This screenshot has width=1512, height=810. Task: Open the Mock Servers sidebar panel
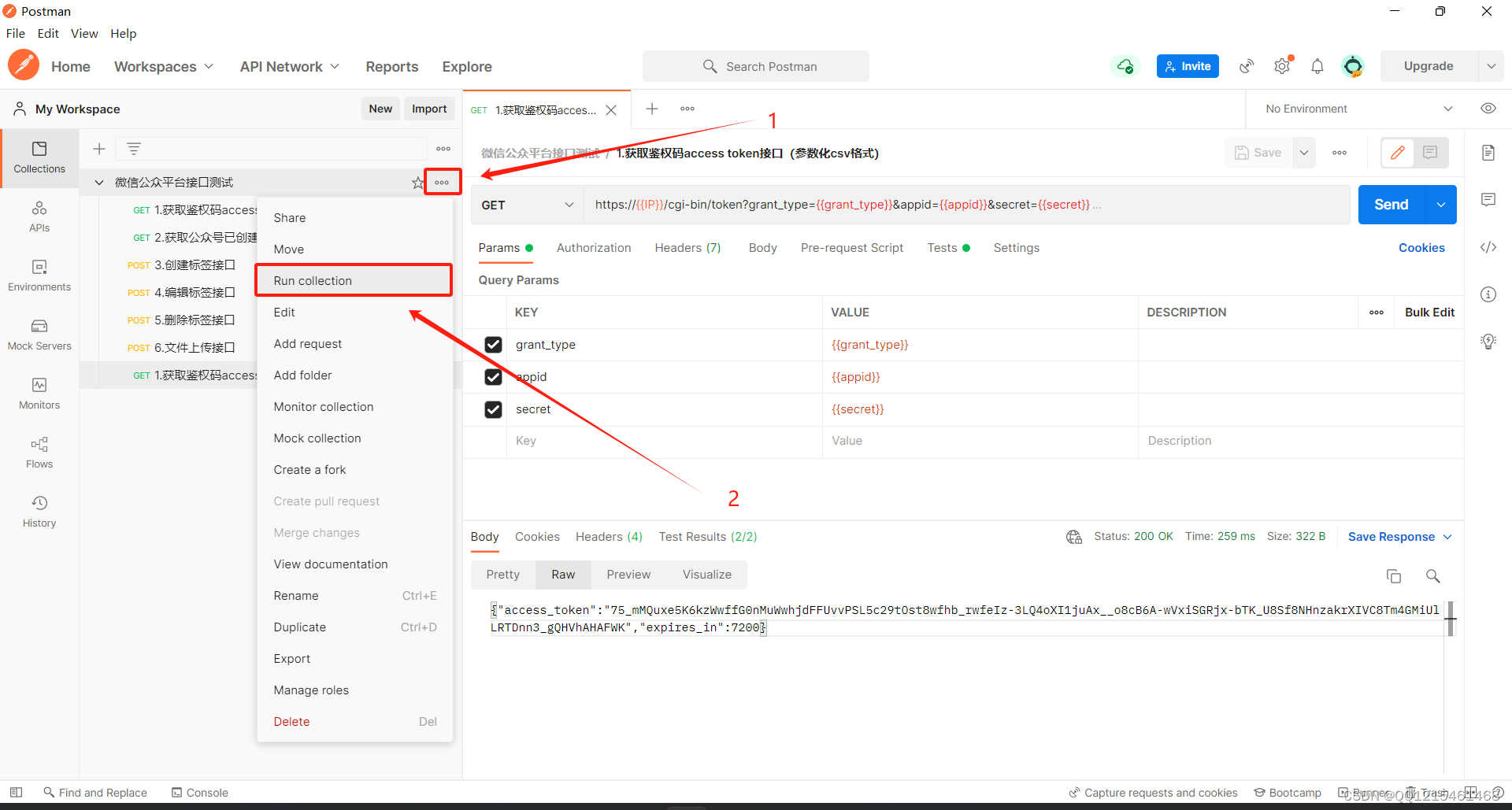39,335
